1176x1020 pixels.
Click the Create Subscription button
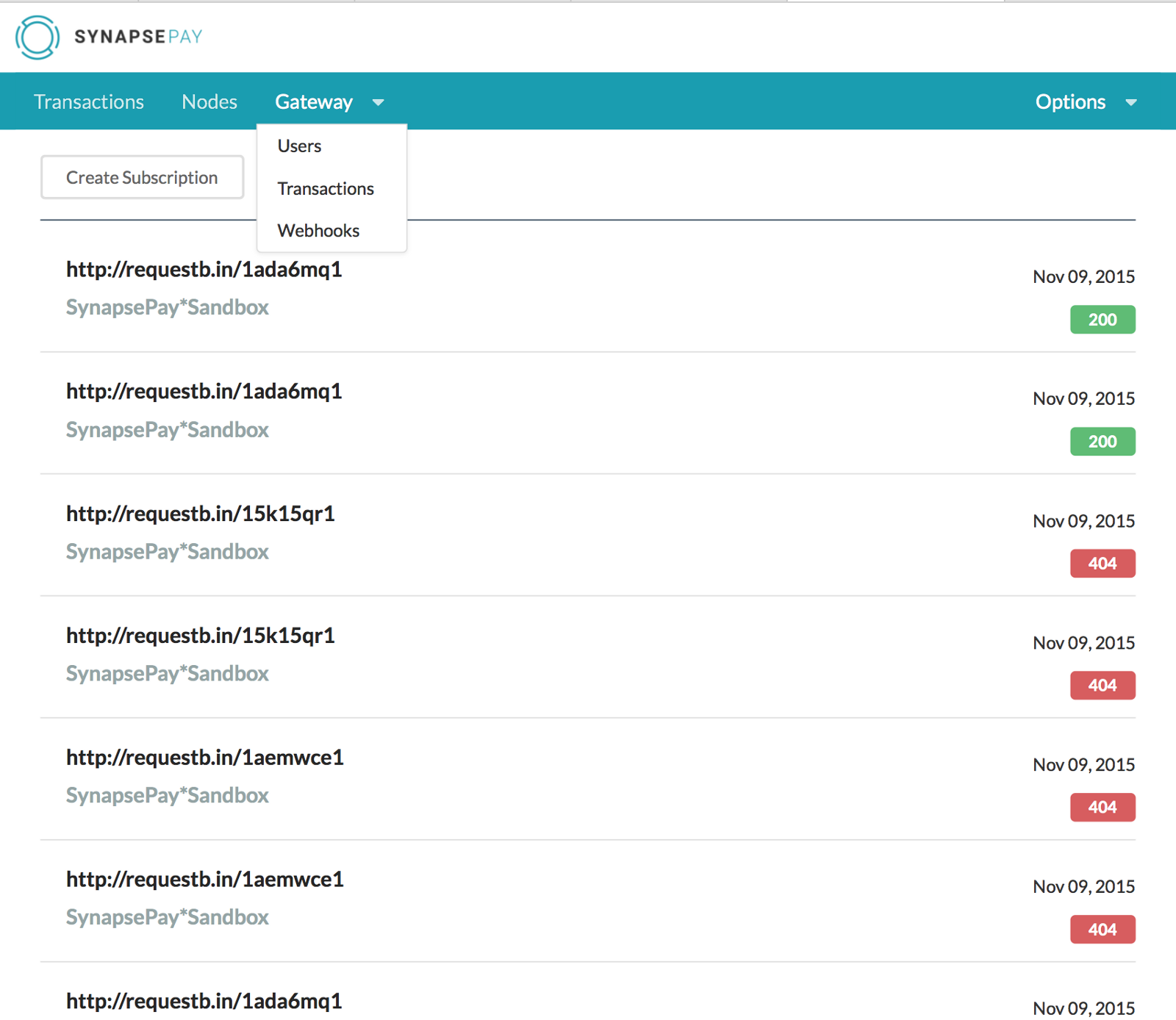point(142,177)
